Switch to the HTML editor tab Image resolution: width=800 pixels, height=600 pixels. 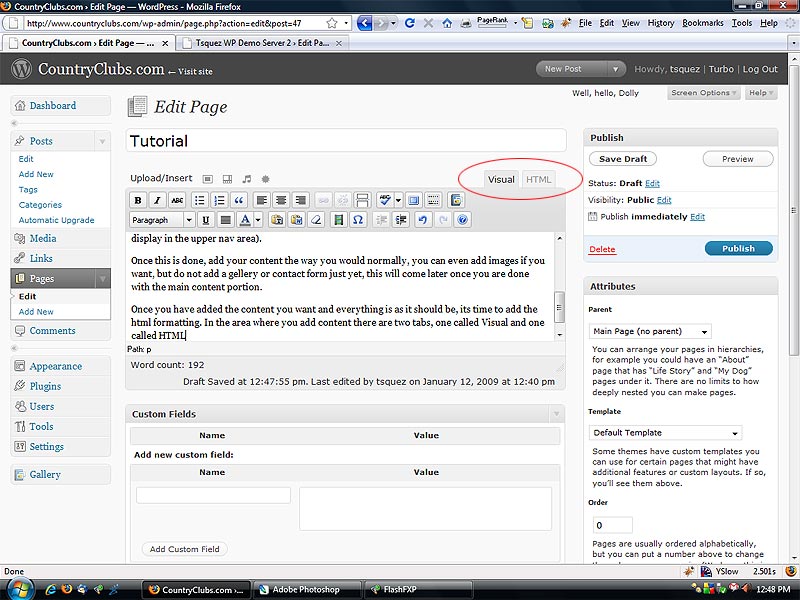pos(538,180)
